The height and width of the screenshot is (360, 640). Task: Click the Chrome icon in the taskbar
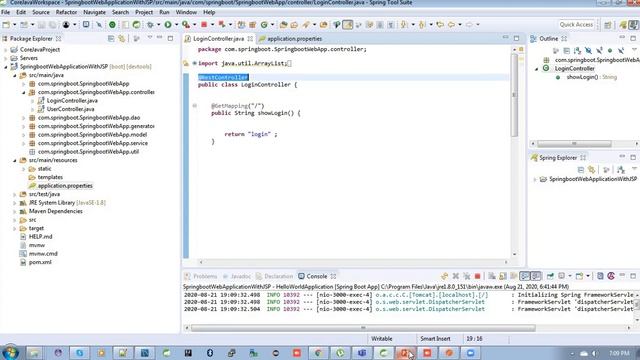point(318,353)
